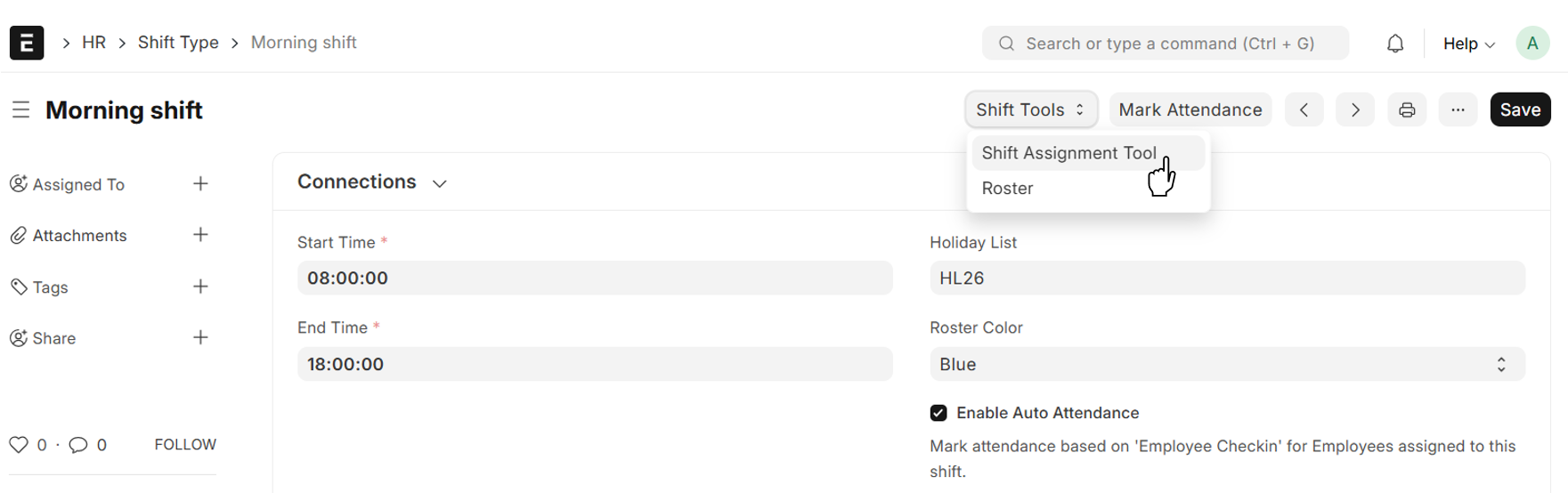
Task: Print this shift type document
Action: click(1407, 110)
